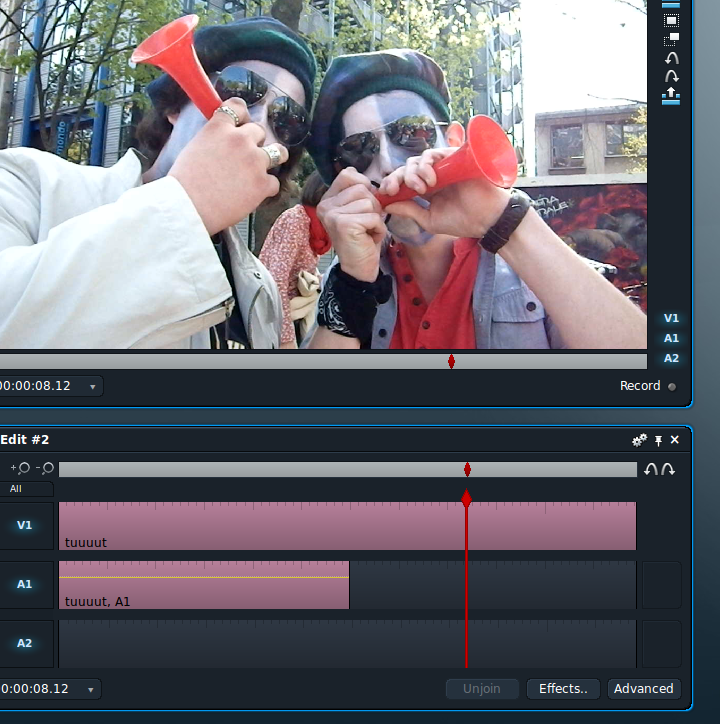Viewport: 720px width, 724px height.
Task: Zoom in the timeline with plus magnifier
Action: click(20, 468)
